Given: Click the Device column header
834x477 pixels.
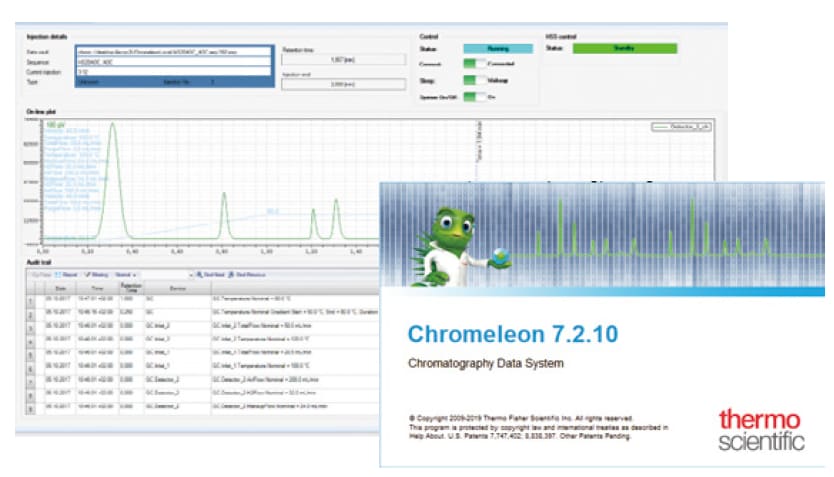Looking at the screenshot, I should click(178, 288).
